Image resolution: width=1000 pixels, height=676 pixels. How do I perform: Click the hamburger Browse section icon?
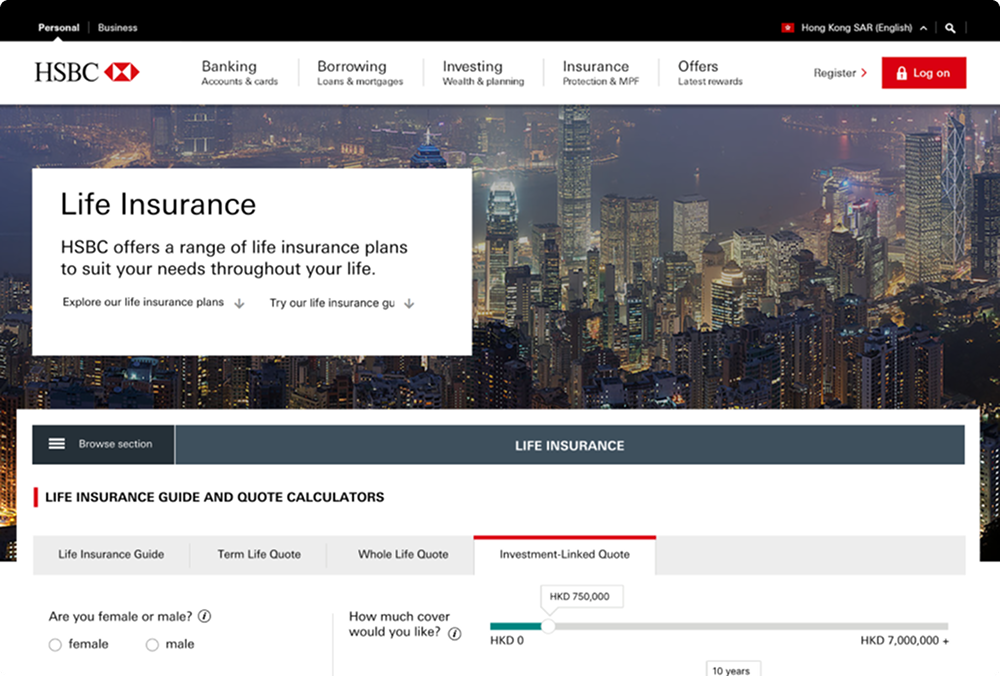57,444
